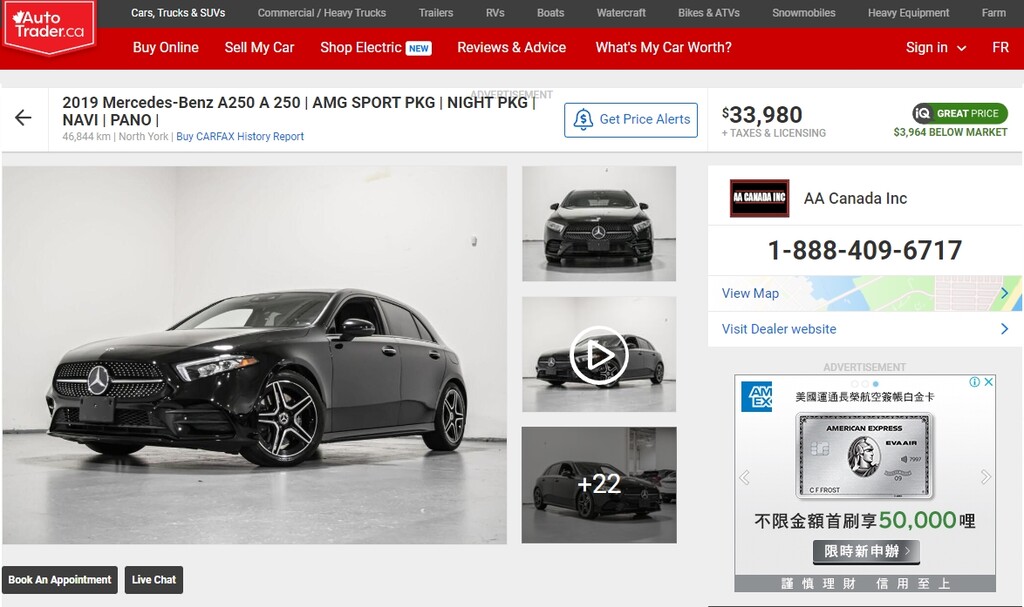
Task: Play the vehicle video thumbnail
Action: [599, 355]
